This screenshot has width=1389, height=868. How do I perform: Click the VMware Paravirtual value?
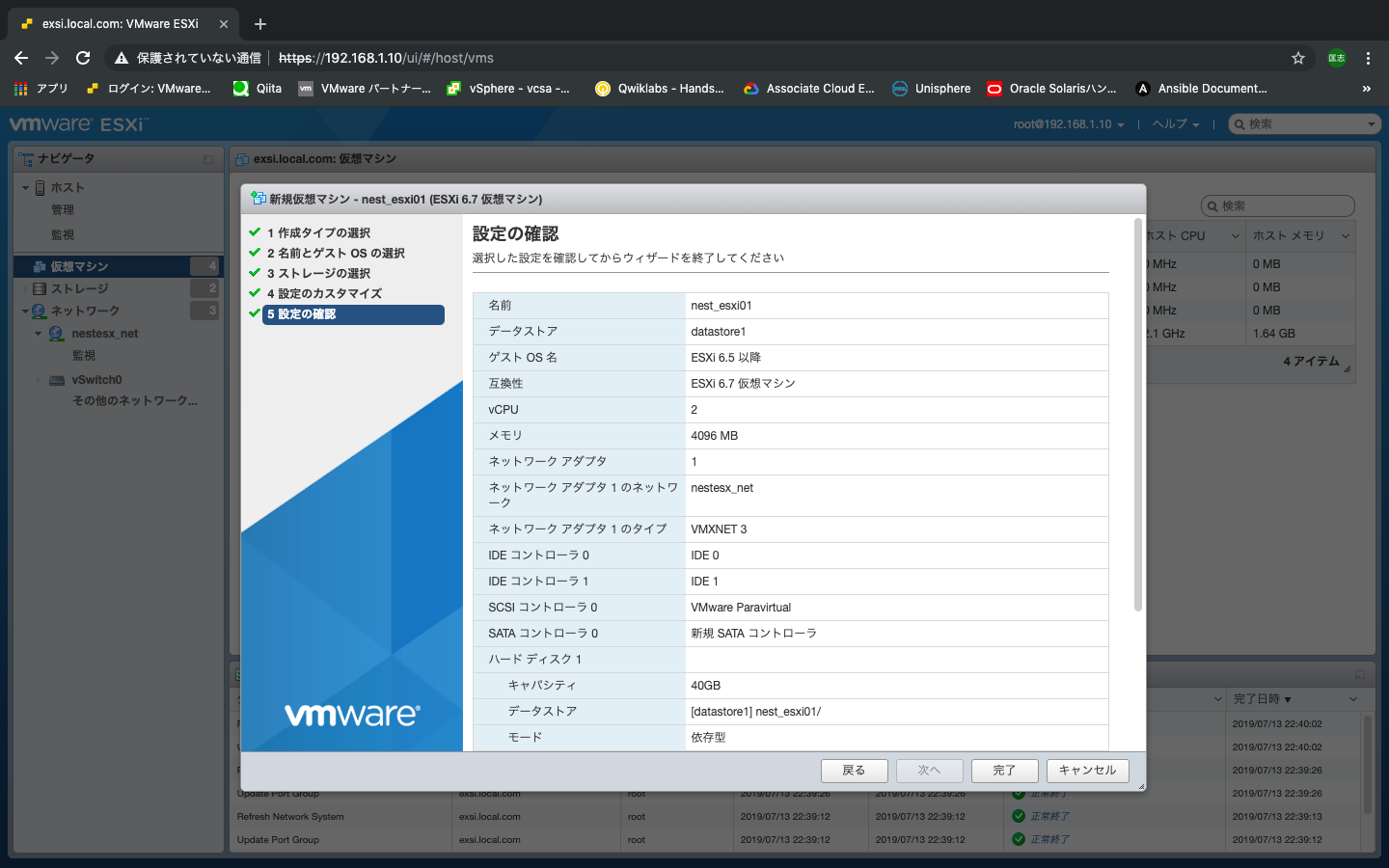[x=741, y=608]
